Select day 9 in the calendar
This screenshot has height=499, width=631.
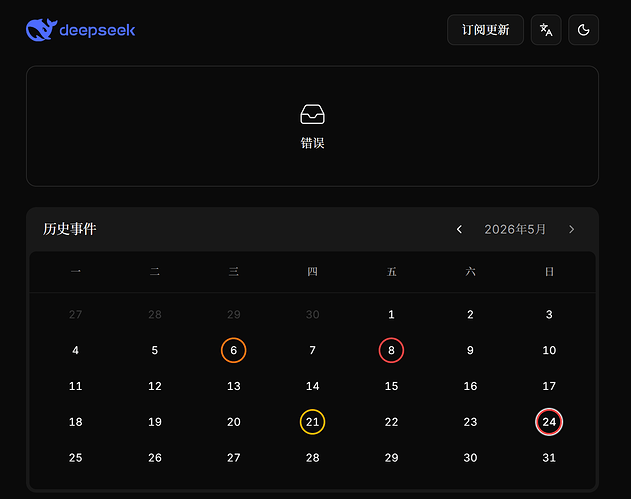[470, 350]
